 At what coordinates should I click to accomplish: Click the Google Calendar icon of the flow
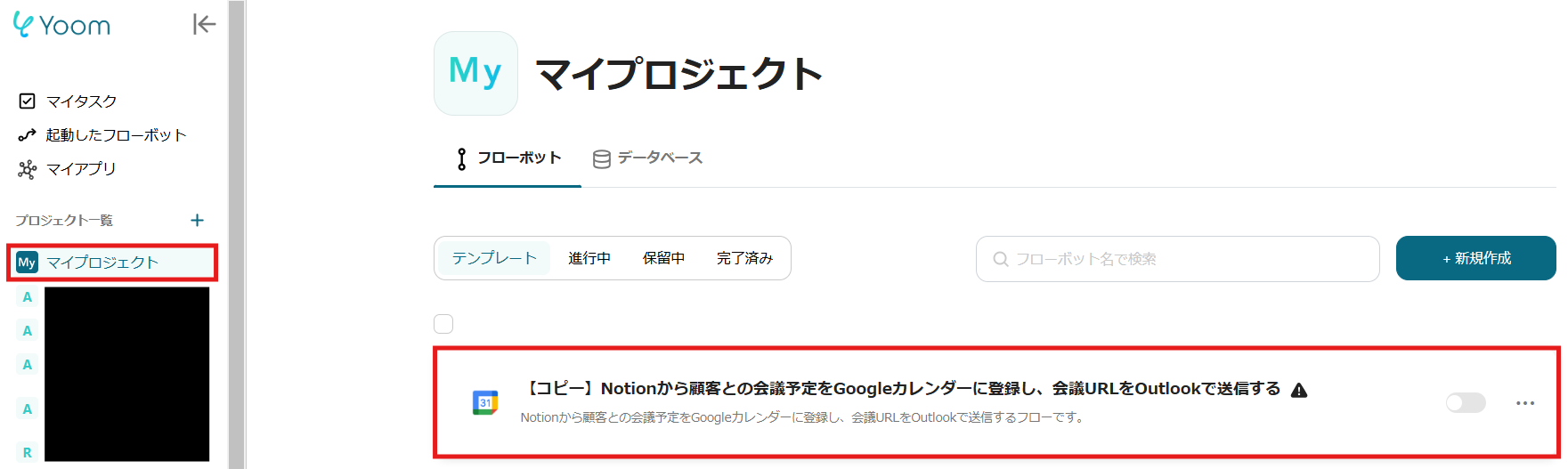485,403
